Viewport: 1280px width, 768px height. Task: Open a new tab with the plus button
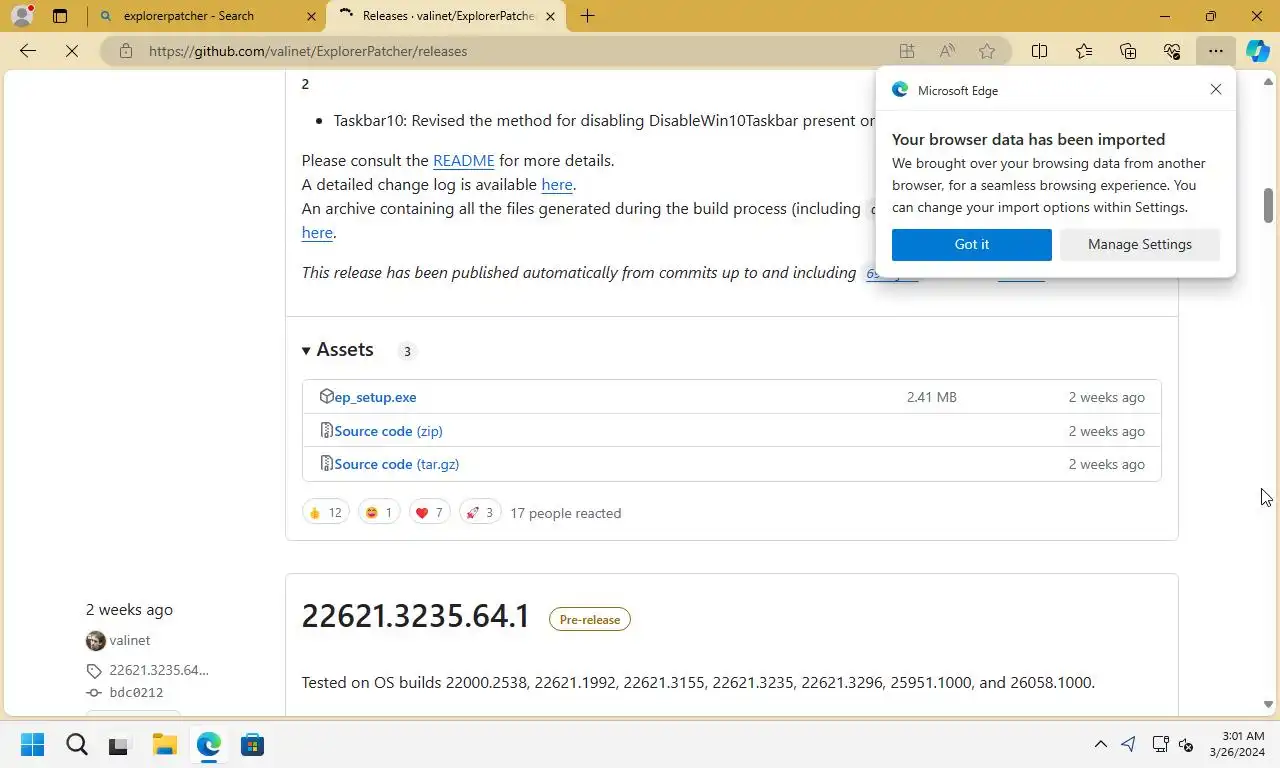(587, 16)
